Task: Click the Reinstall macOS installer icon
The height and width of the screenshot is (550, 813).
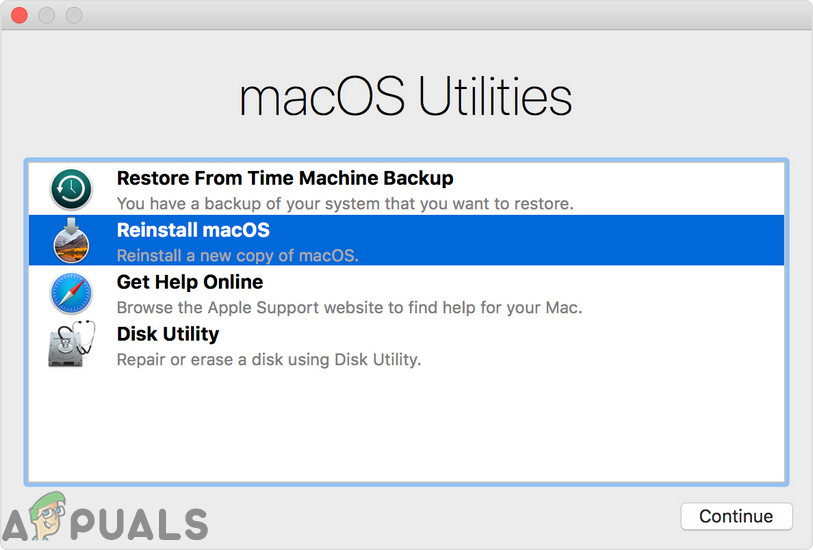Action: click(x=71, y=241)
